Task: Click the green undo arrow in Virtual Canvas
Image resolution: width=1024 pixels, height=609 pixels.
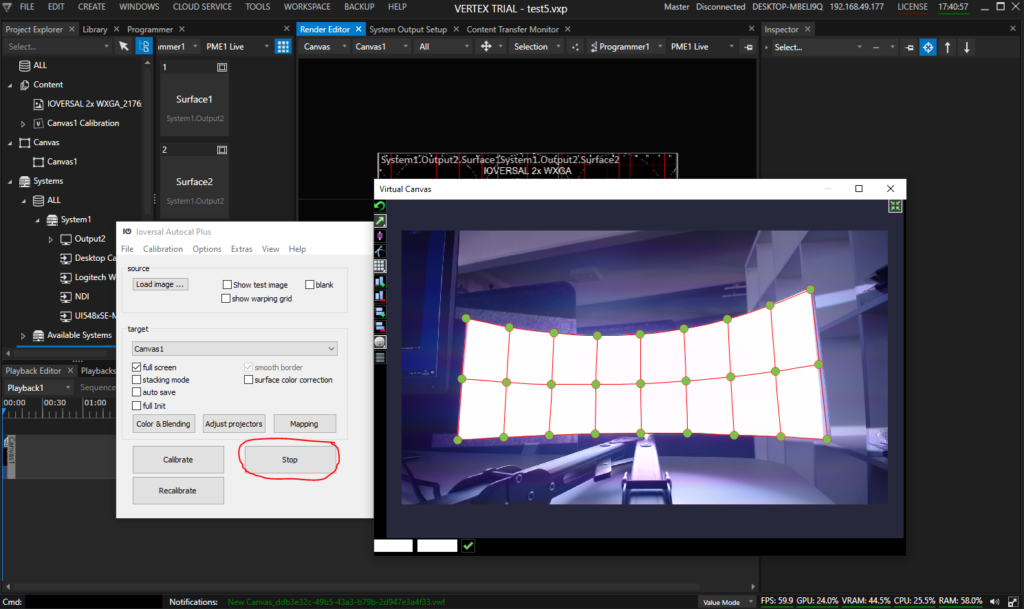Action: [x=380, y=206]
